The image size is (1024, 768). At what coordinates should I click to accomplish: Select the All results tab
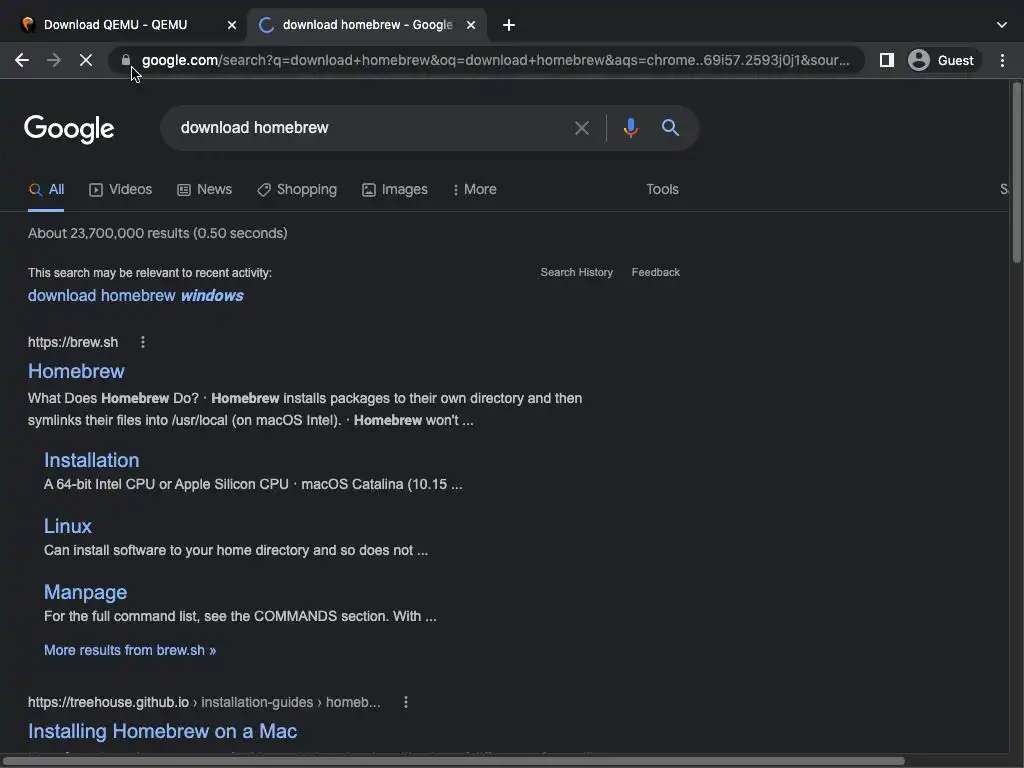tap(46, 189)
